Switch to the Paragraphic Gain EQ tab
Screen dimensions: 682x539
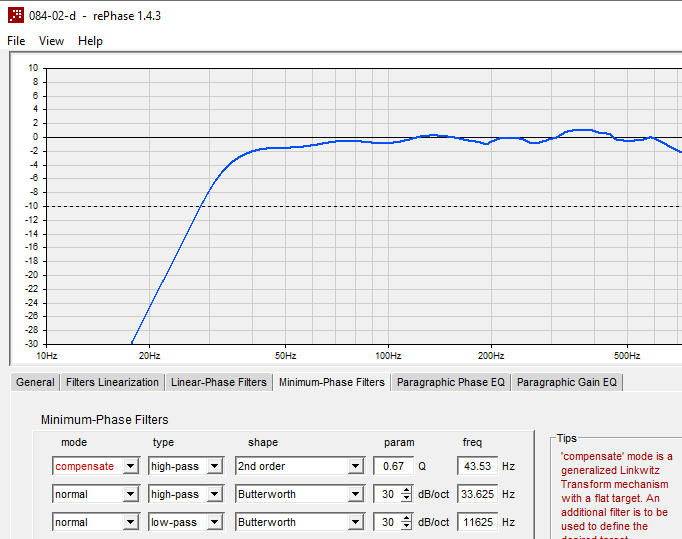[x=567, y=382]
